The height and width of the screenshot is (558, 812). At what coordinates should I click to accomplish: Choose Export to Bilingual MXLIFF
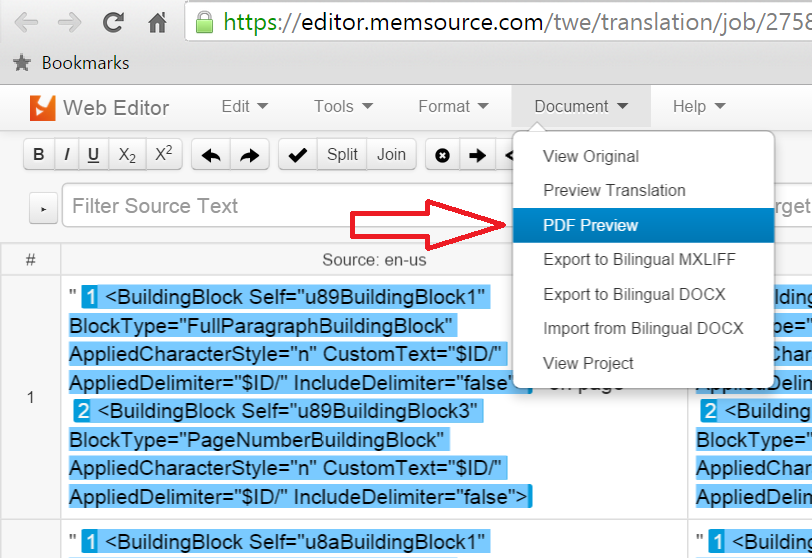643,259
